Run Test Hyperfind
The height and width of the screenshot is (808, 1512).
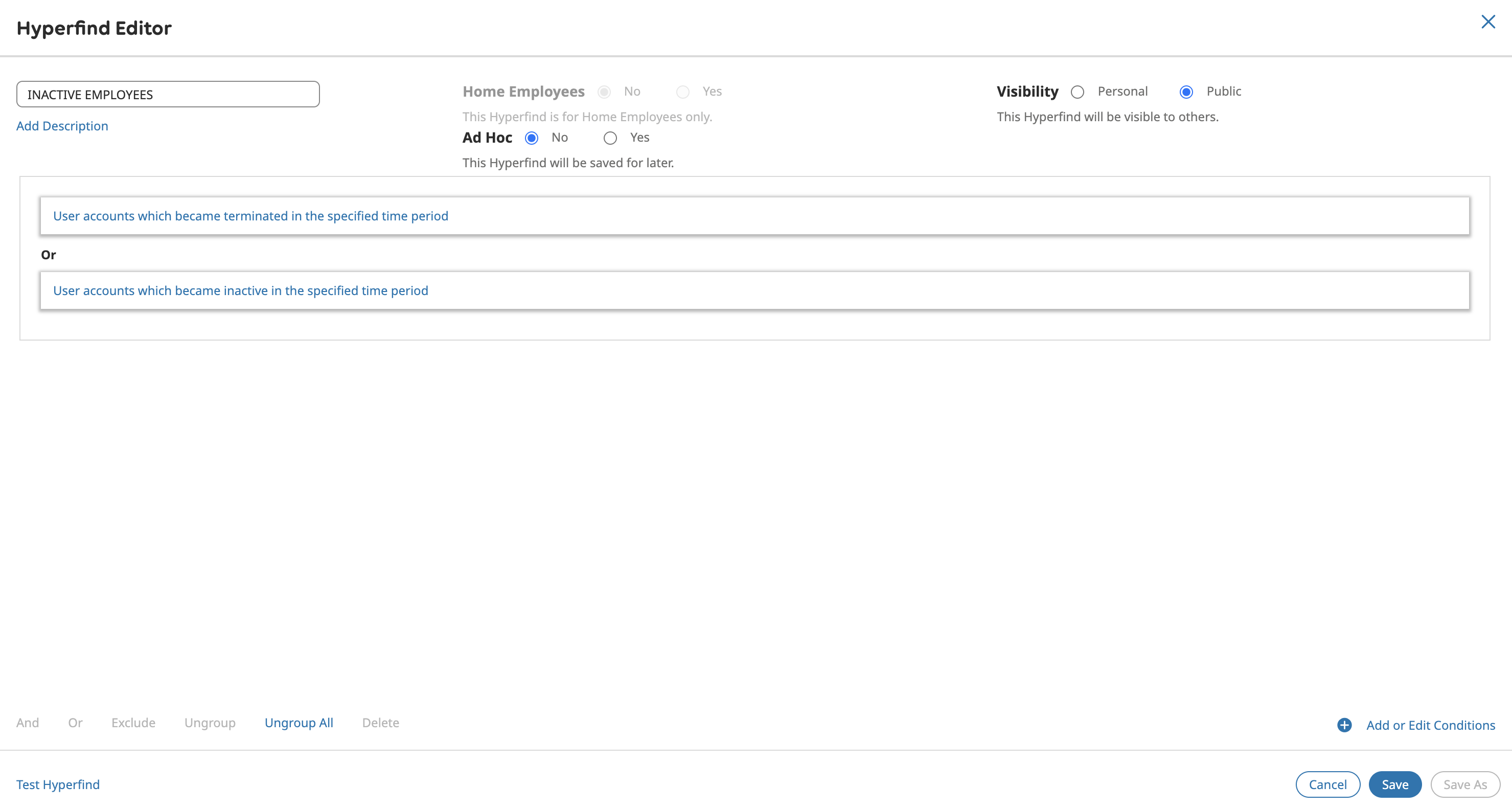(58, 784)
